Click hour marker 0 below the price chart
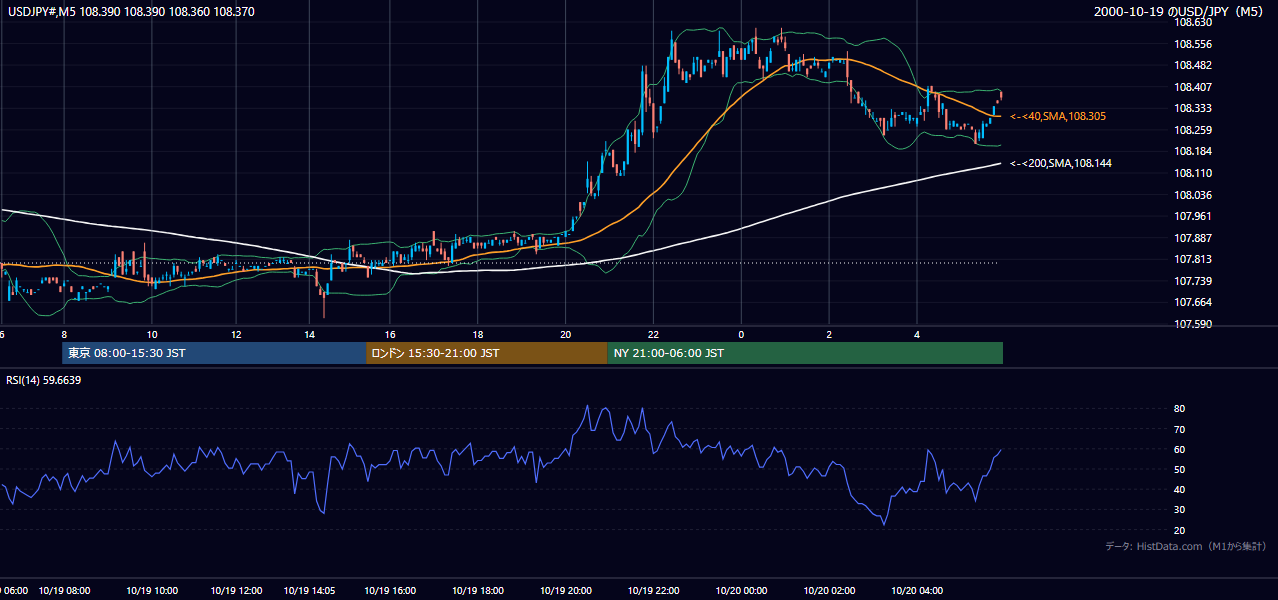 point(741,335)
